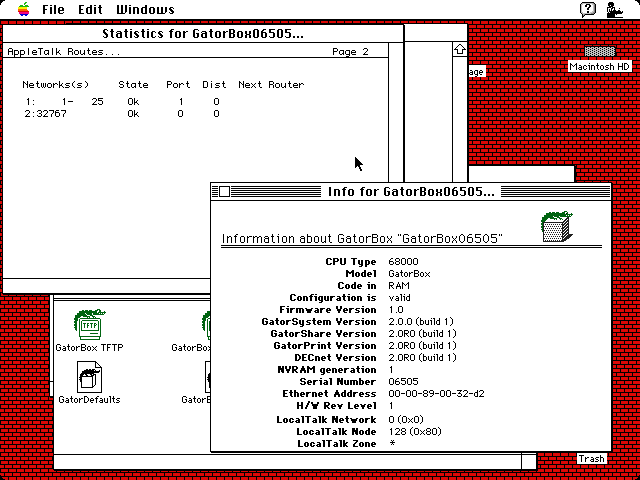This screenshot has height=480, width=640.
Task: Open the Apple menu
Action: click(x=24, y=9)
